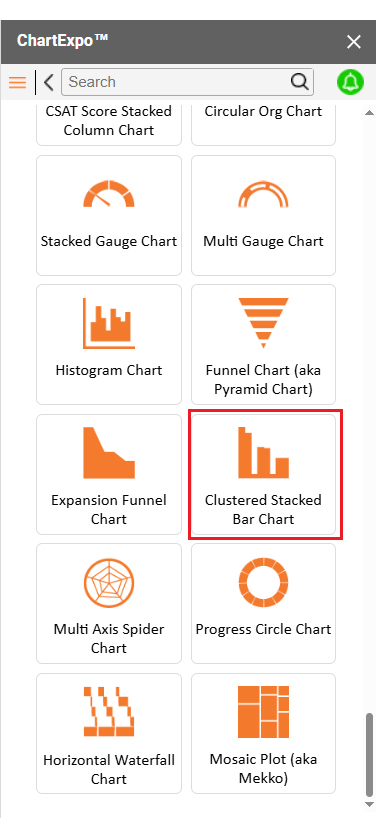Choose the Clustered Stacked Bar Chart icon
This screenshot has width=376, height=838.
point(263,453)
